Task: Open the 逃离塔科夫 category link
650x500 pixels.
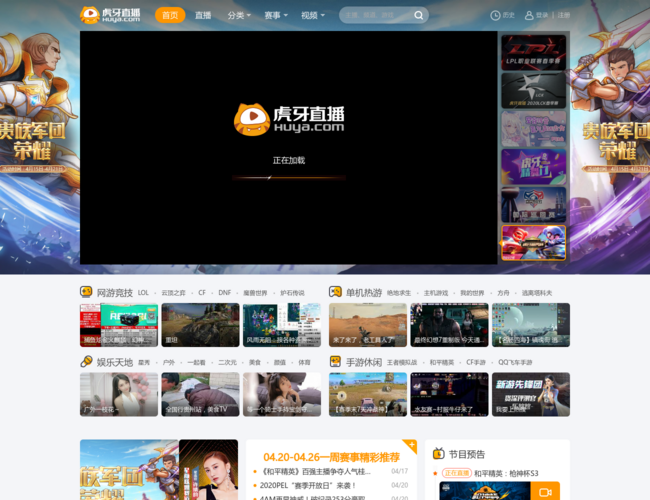Action: tap(537, 293)
